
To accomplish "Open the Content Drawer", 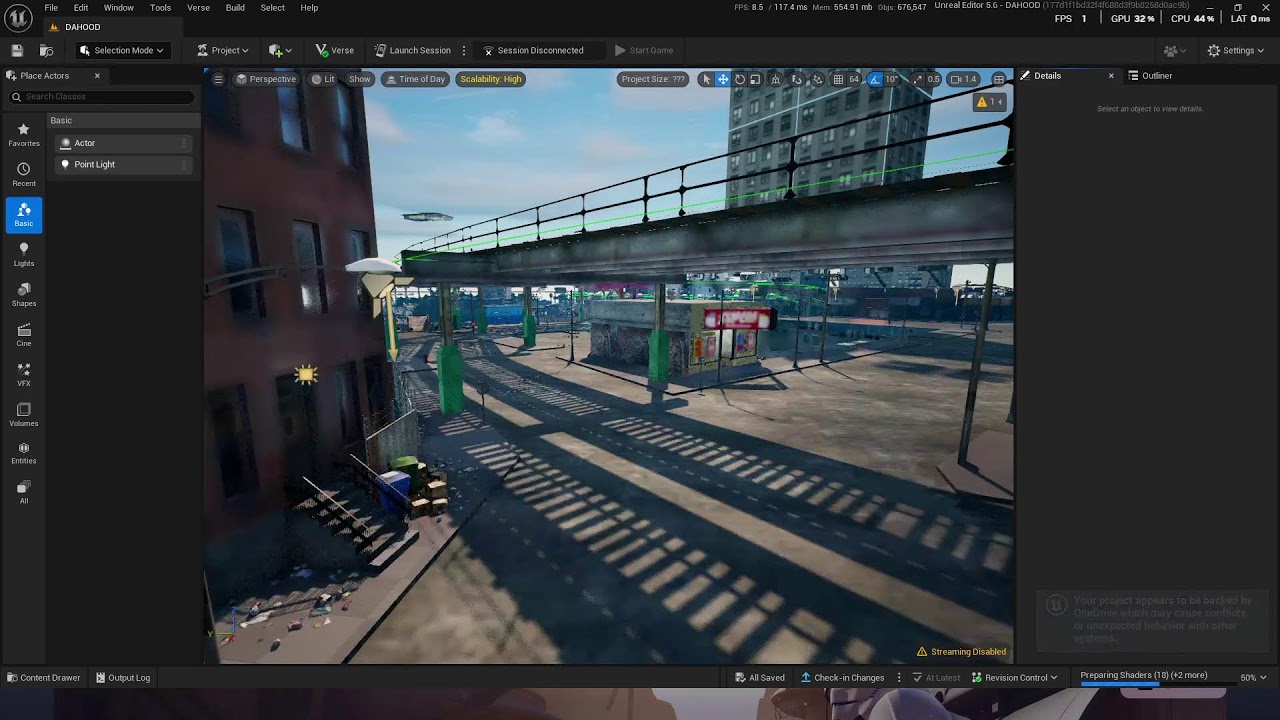I will point(43,678).
